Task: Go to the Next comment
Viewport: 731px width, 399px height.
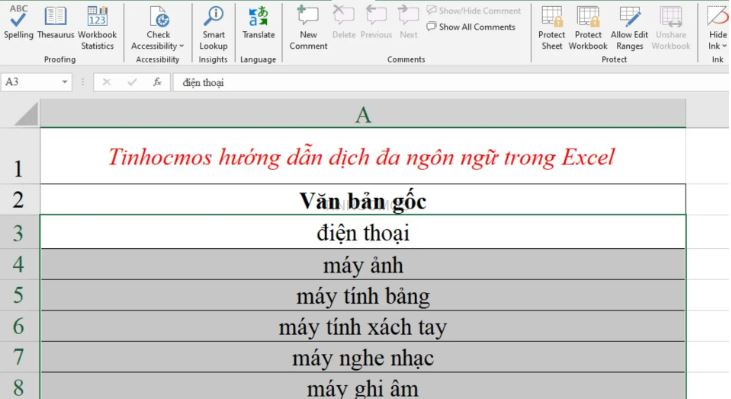Action: 408,22
